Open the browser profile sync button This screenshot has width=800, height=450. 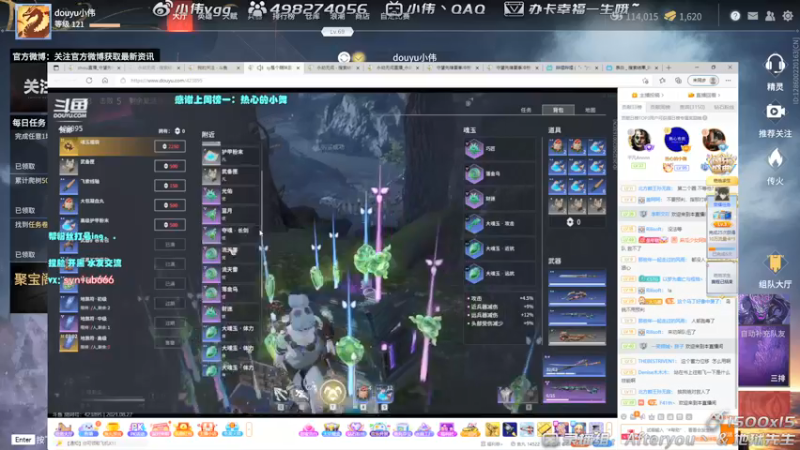(x=703, y=81)
